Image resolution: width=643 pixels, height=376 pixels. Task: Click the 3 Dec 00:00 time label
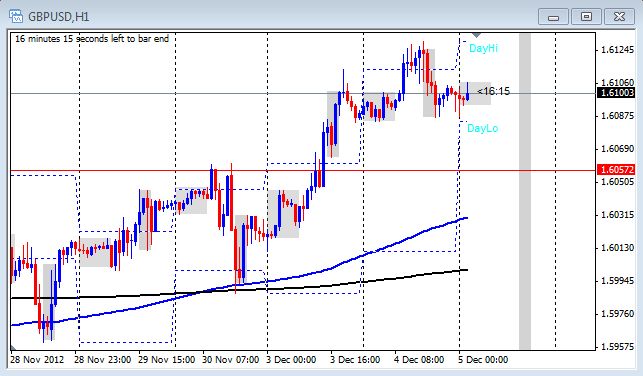(291, 360)
